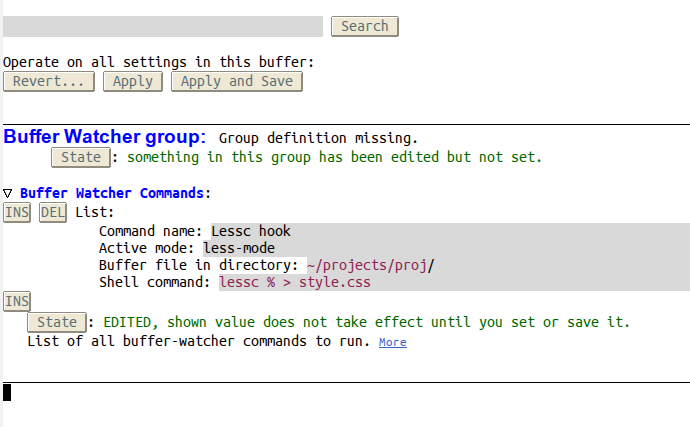Edit the Buffer file in directory field

pyautogui.click(x=498, y=265)
